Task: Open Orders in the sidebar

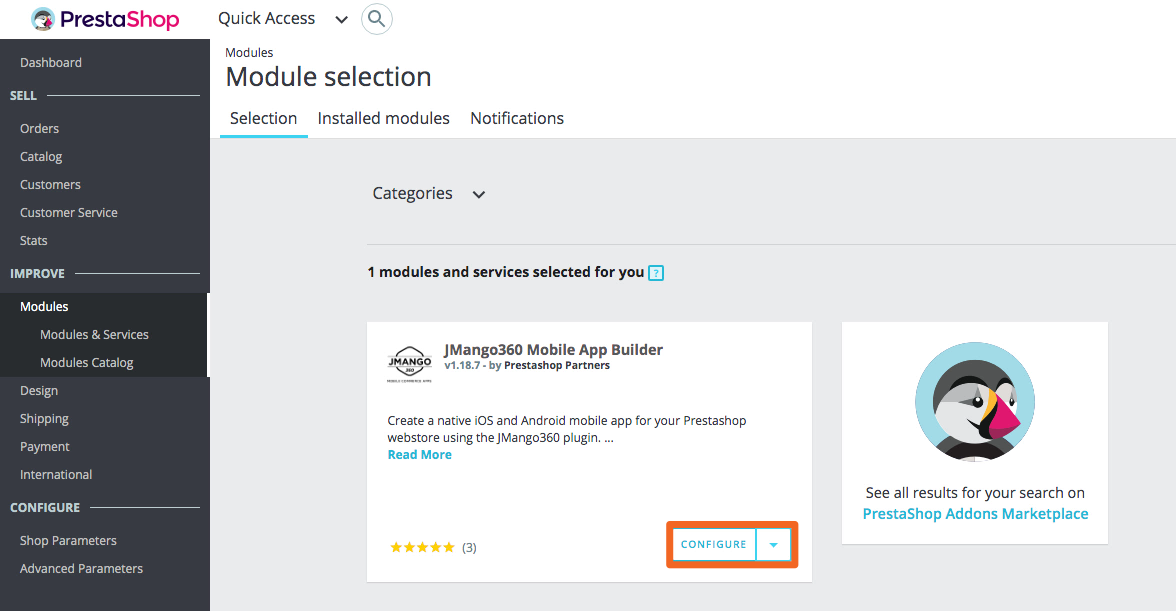Action: click(39, 128)
